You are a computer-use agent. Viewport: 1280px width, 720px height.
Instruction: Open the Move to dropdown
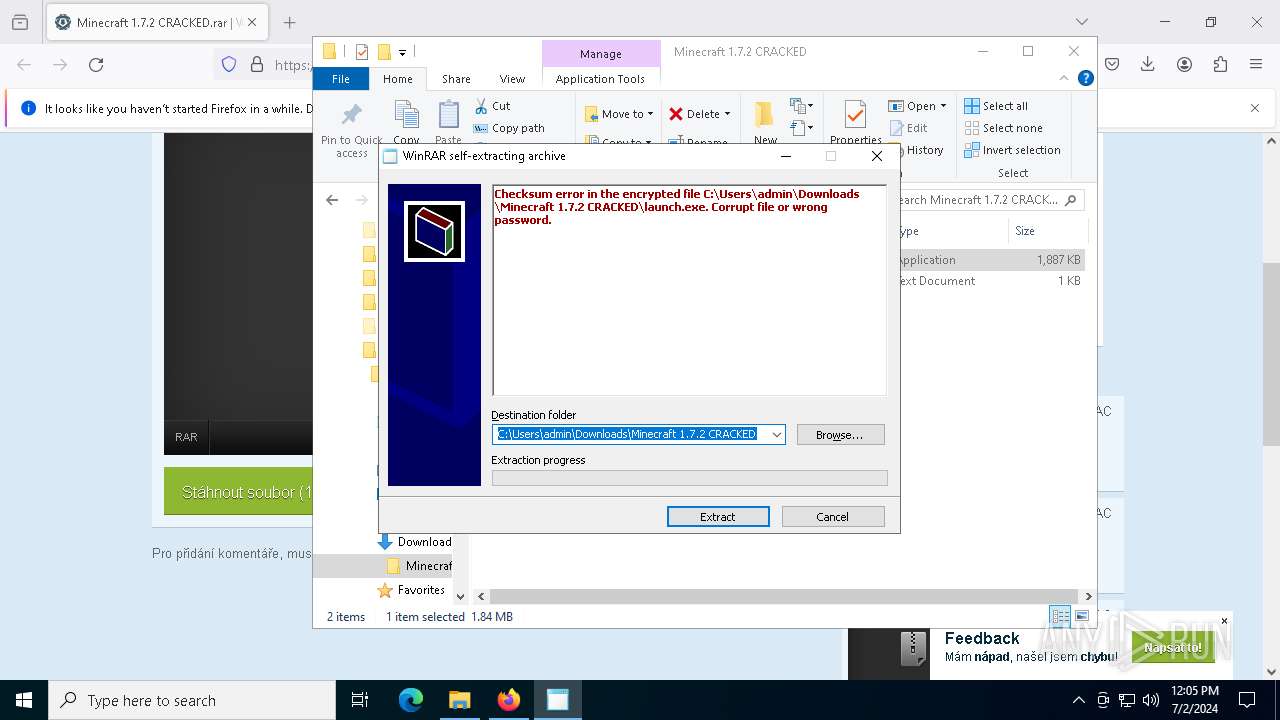pyautogui.click(x=618, y=114)
